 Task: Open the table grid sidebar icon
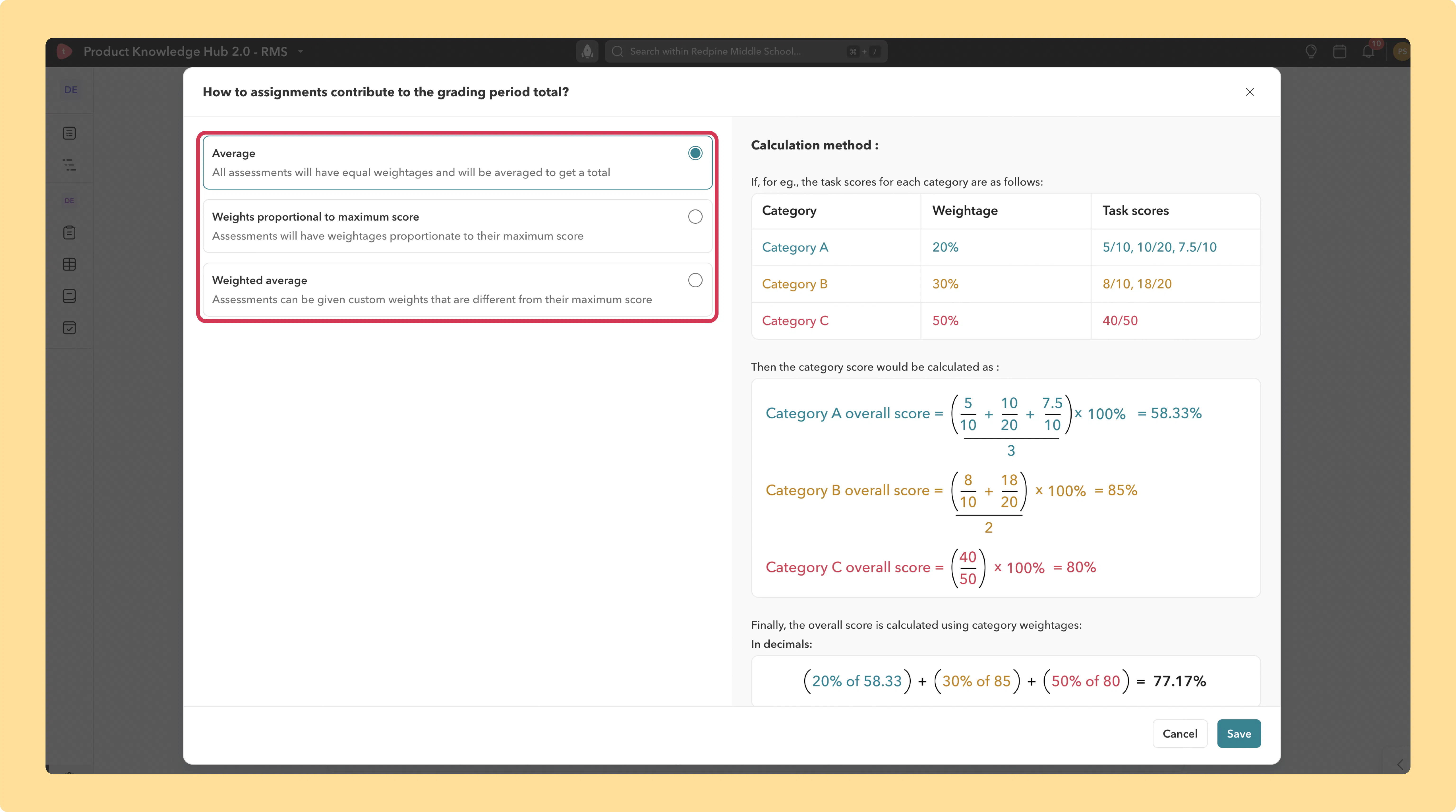click(x=69, y=264)
